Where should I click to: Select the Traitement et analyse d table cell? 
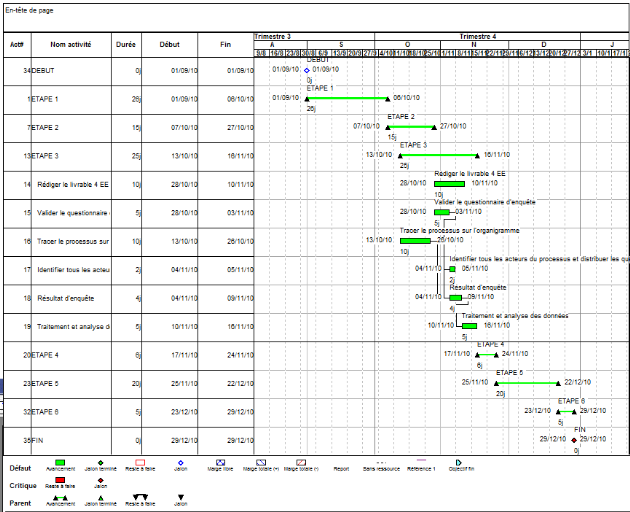point(71,327)
